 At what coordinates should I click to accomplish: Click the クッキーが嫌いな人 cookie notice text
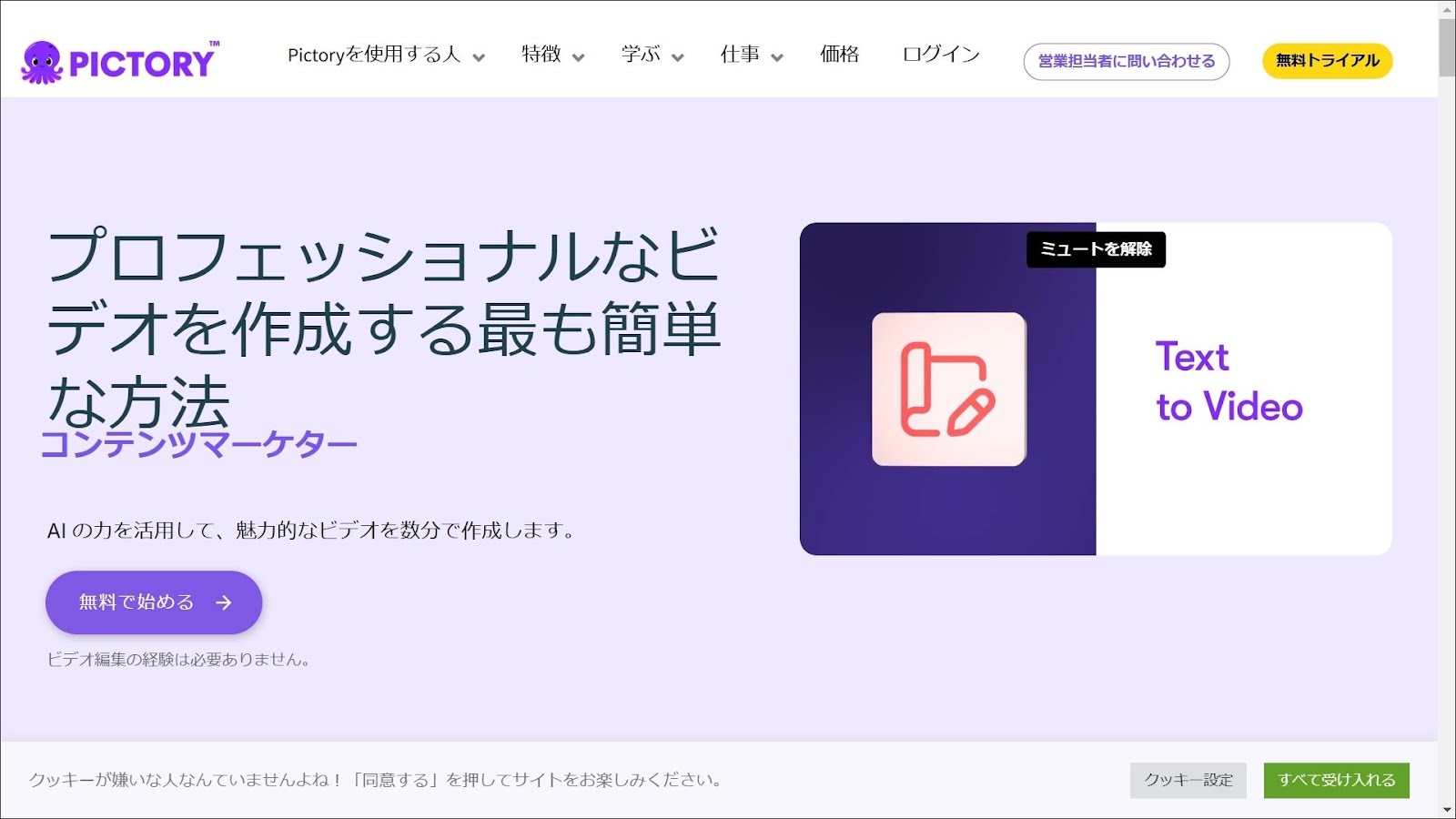(377, 780)
